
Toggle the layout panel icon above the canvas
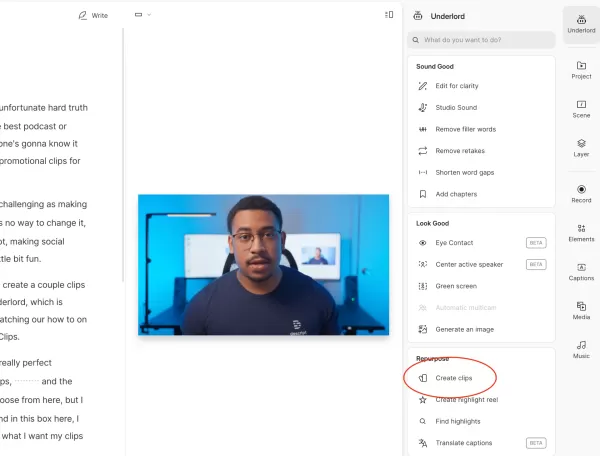coord(389,15)
